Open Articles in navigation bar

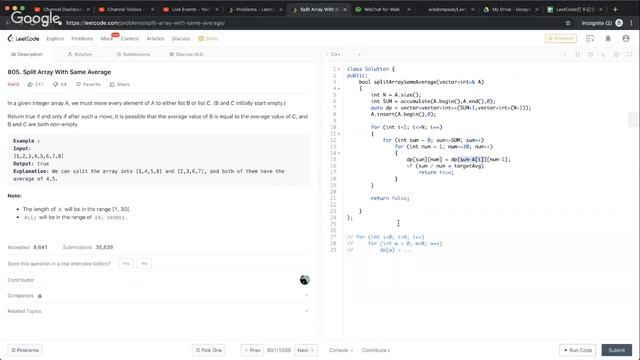click(x=155, y=38)
